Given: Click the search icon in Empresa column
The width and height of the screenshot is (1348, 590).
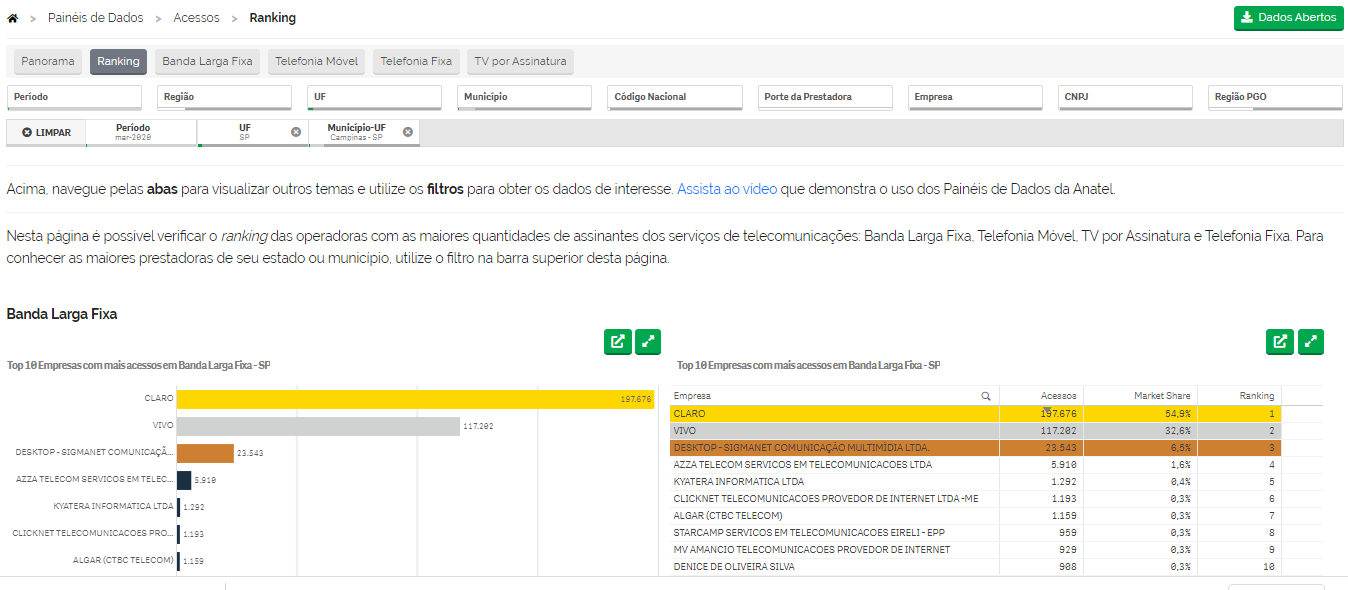Looking at the screenshot, I should (x=986, y=396).
